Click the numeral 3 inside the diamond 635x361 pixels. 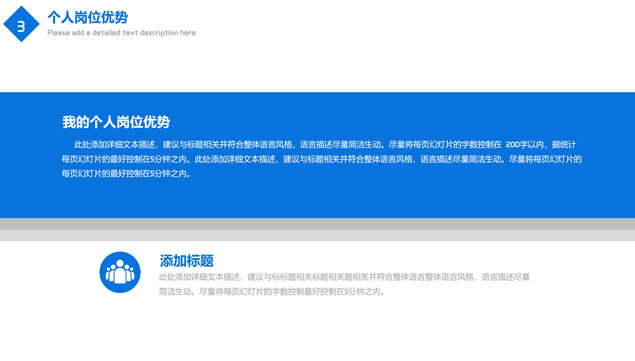(x=21, y=26)
